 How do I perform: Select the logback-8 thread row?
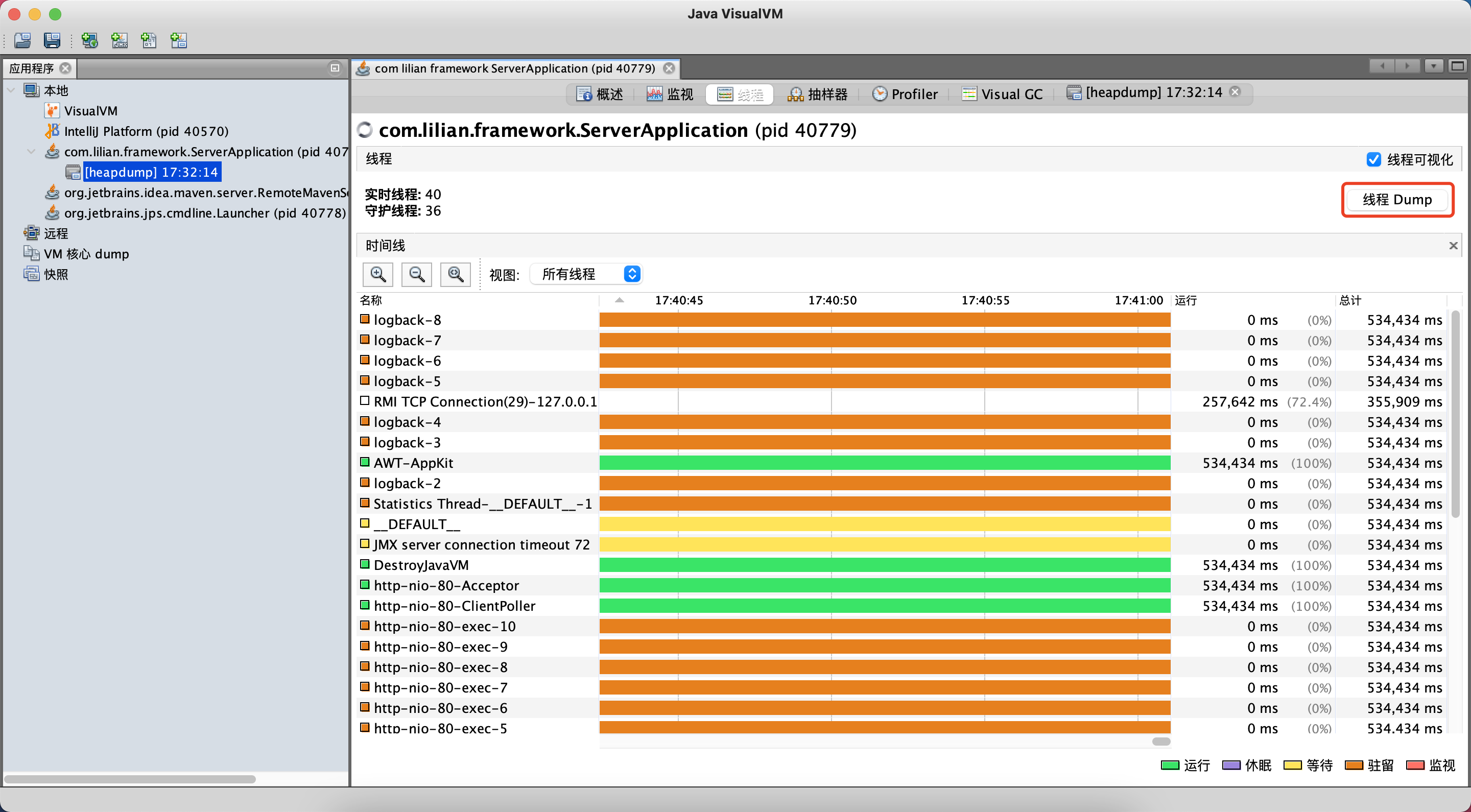(902, 320)
